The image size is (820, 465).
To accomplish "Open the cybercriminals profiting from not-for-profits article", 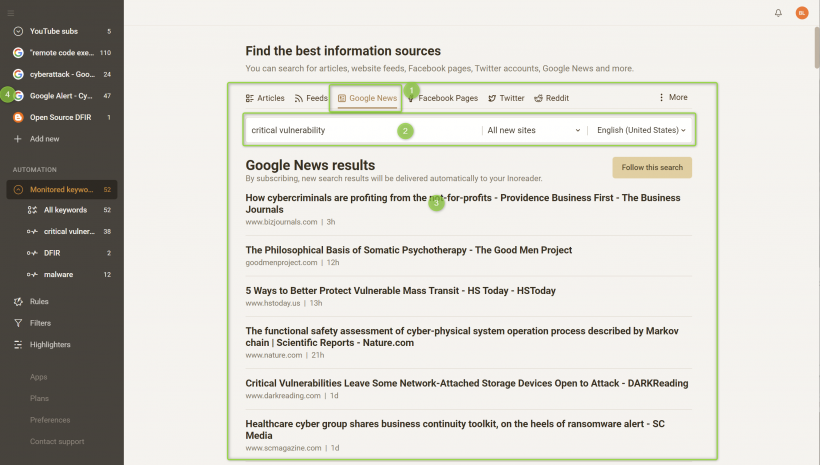I will 463,203.
